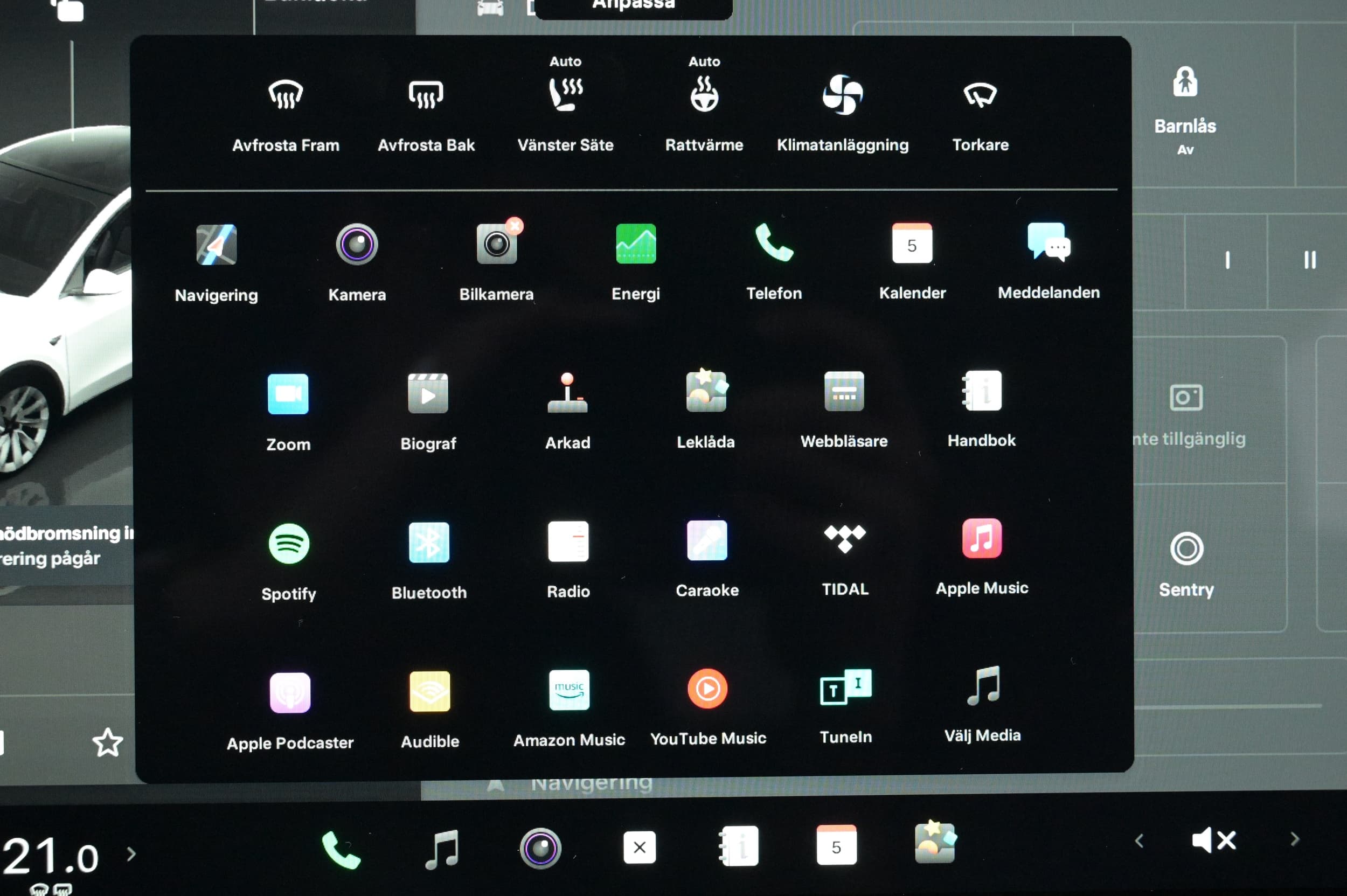
Task: Tap the handbook icon in bottom dock
Action: tap(738, 846)
